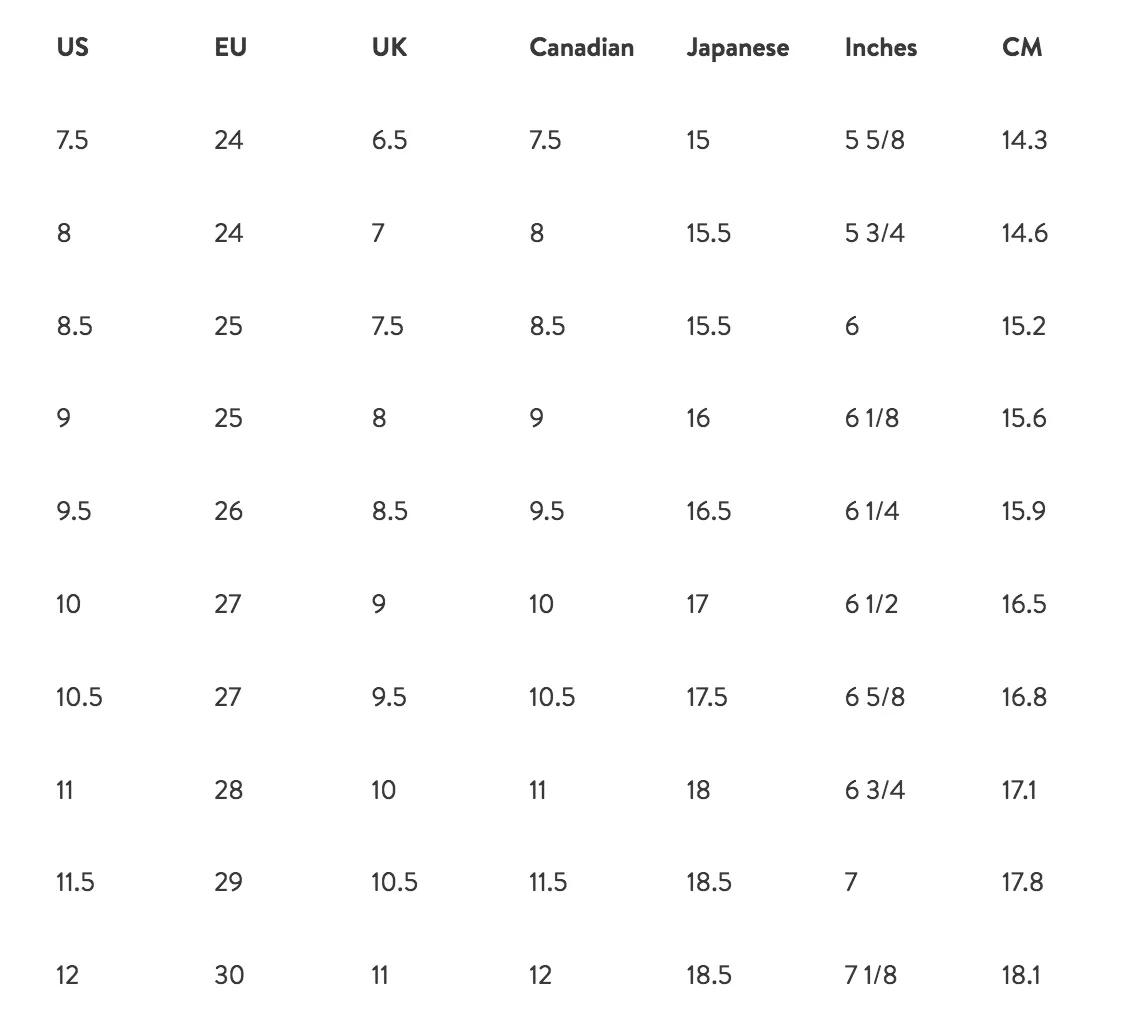Screen dimensions: 1142x1030
Task: Select the 5 5/8 inches cell
Action: click(x=874, y=140)
